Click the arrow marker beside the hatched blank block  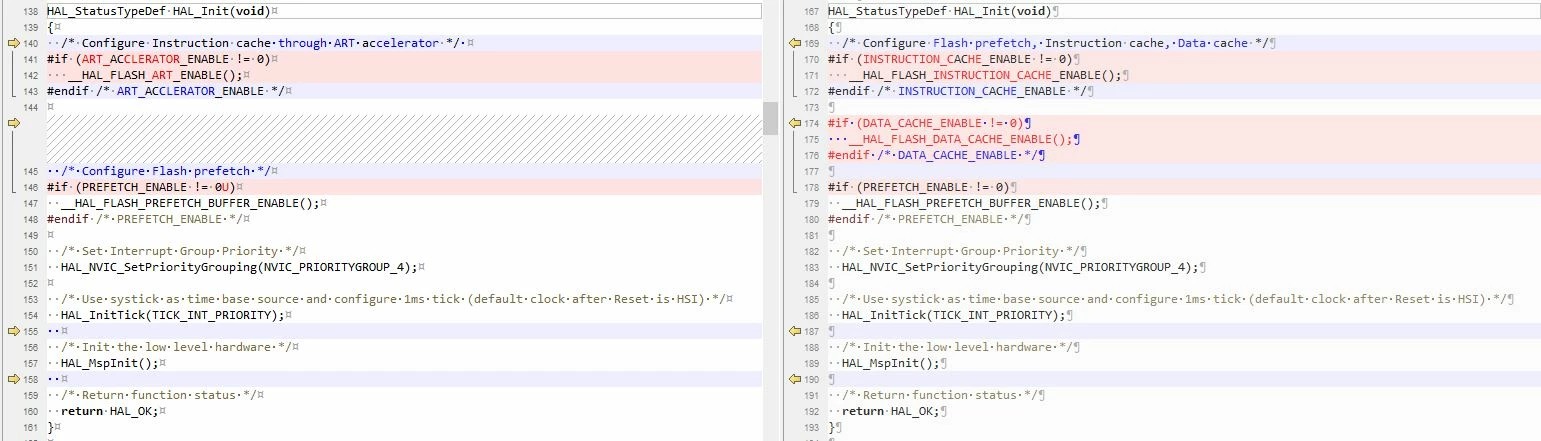point(13,123)
